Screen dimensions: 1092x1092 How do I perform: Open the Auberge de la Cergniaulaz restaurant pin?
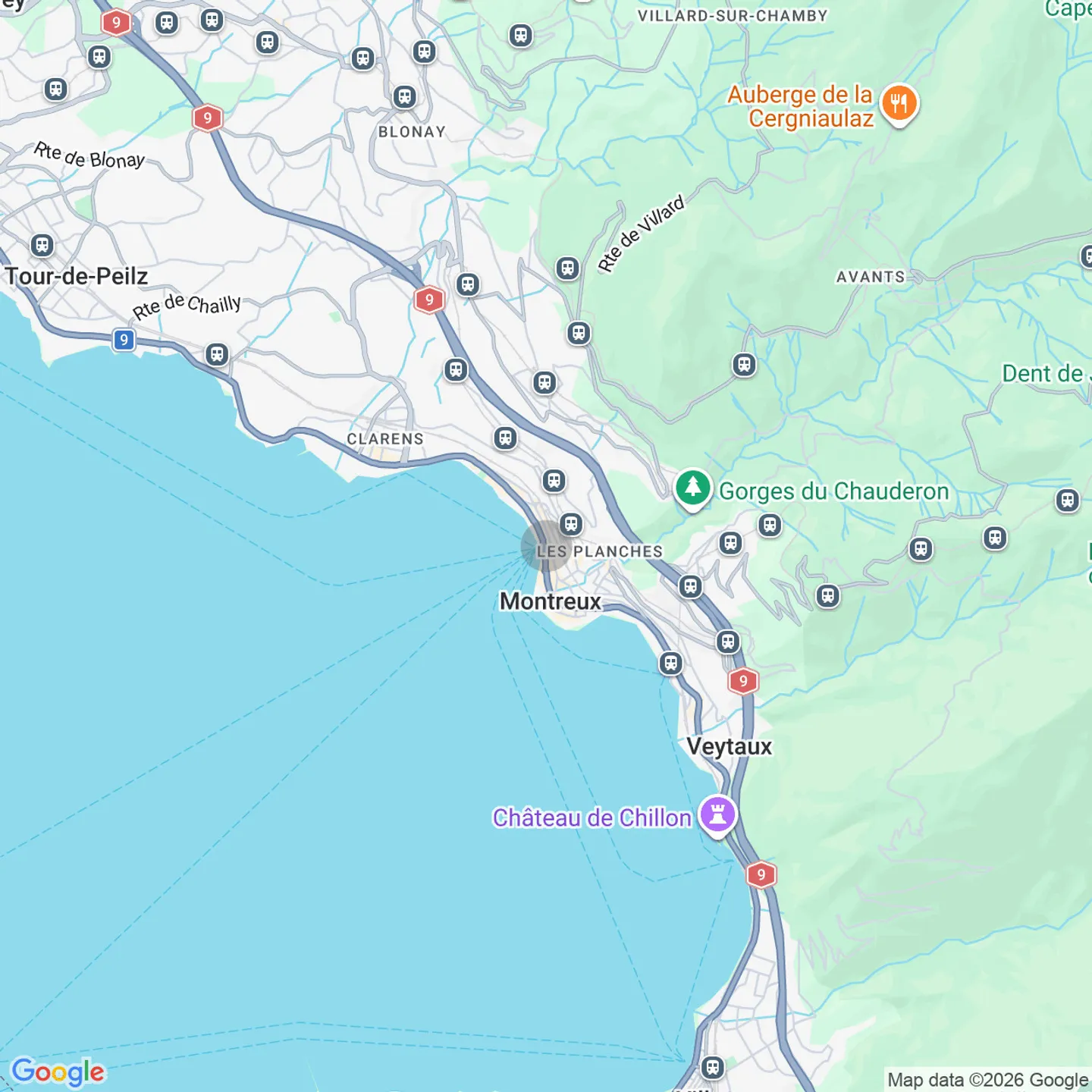pyautogui.click(x=899, y=104)
